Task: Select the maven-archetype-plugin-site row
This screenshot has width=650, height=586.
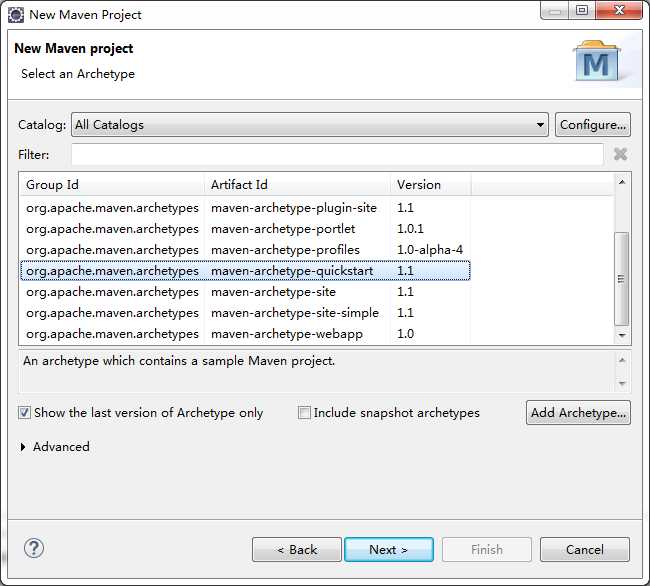Action: pyautogui.click(x=245, y=208)
